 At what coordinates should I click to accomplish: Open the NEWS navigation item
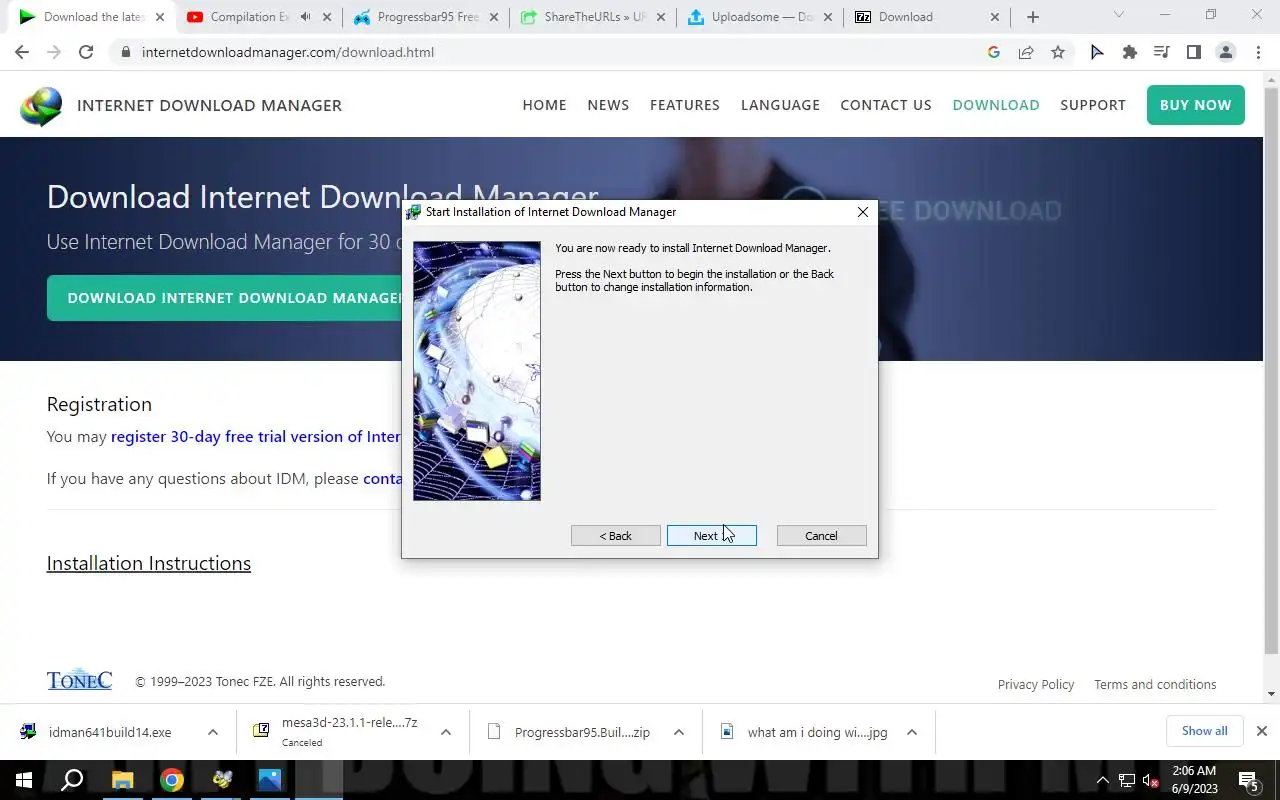pyautogui.click(x=608, y=105)
